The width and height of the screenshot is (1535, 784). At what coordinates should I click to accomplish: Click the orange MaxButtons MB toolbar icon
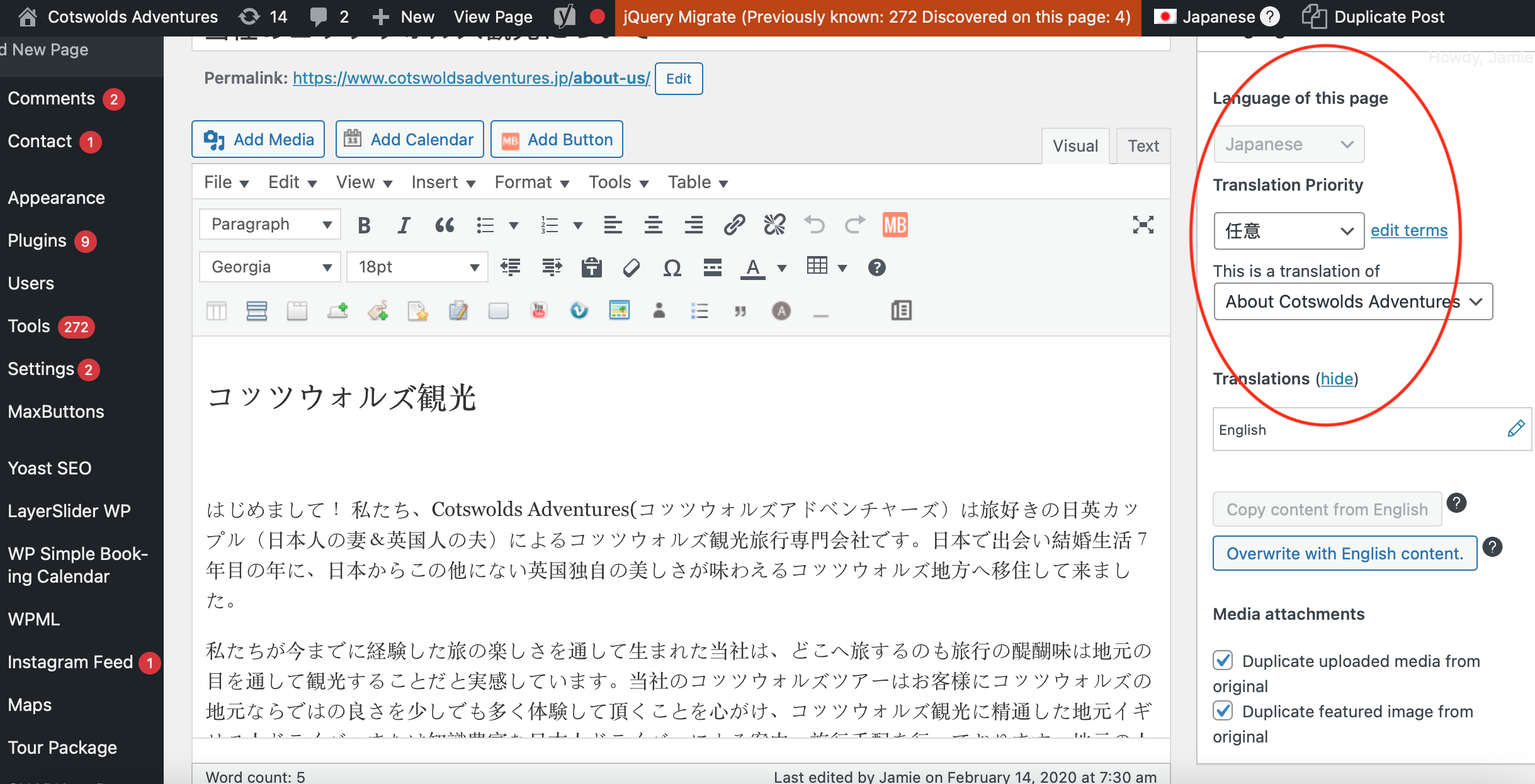[895, 225]
